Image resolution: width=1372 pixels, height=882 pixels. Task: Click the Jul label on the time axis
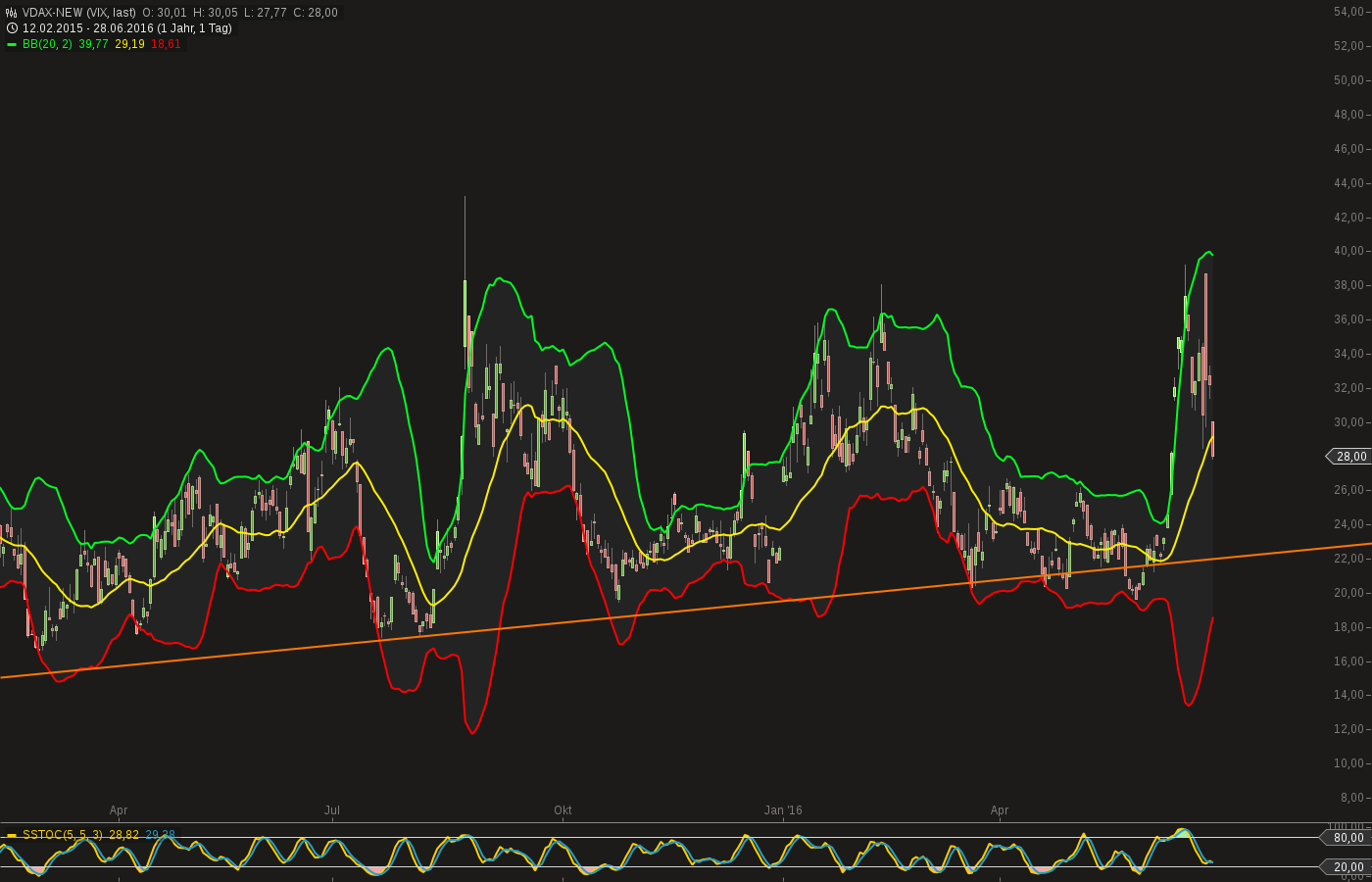point(332,810)
